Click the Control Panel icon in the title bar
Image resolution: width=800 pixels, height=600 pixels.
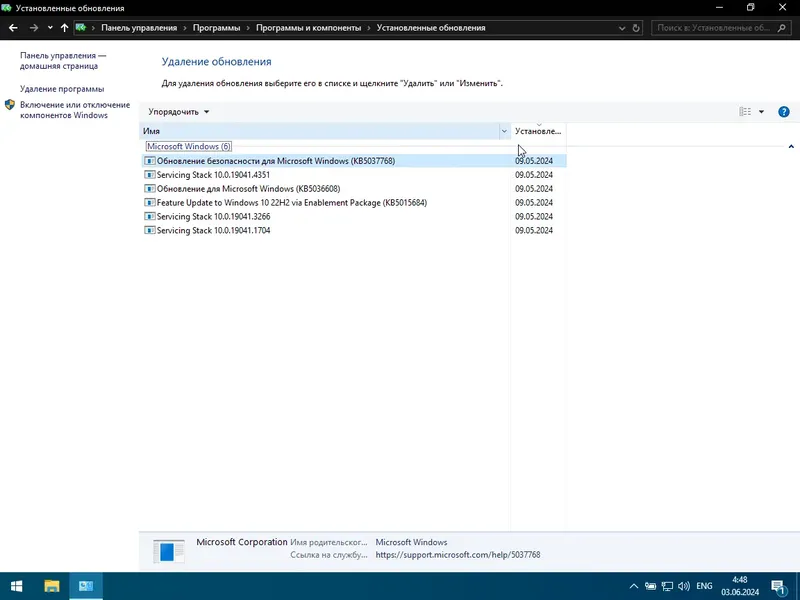point(8,7)
